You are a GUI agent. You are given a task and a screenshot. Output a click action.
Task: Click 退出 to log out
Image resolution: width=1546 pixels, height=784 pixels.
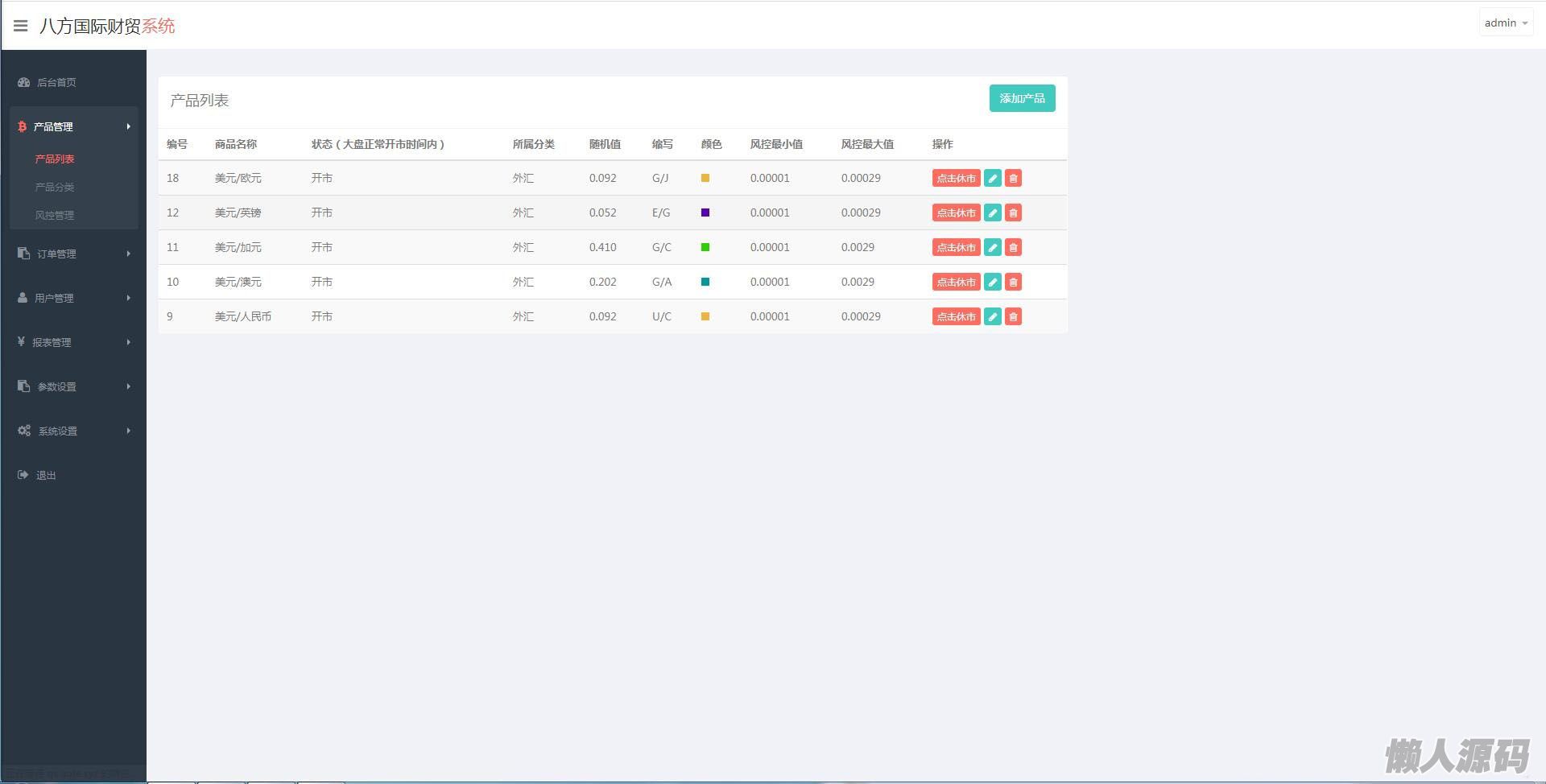click(x=46, y=476)
